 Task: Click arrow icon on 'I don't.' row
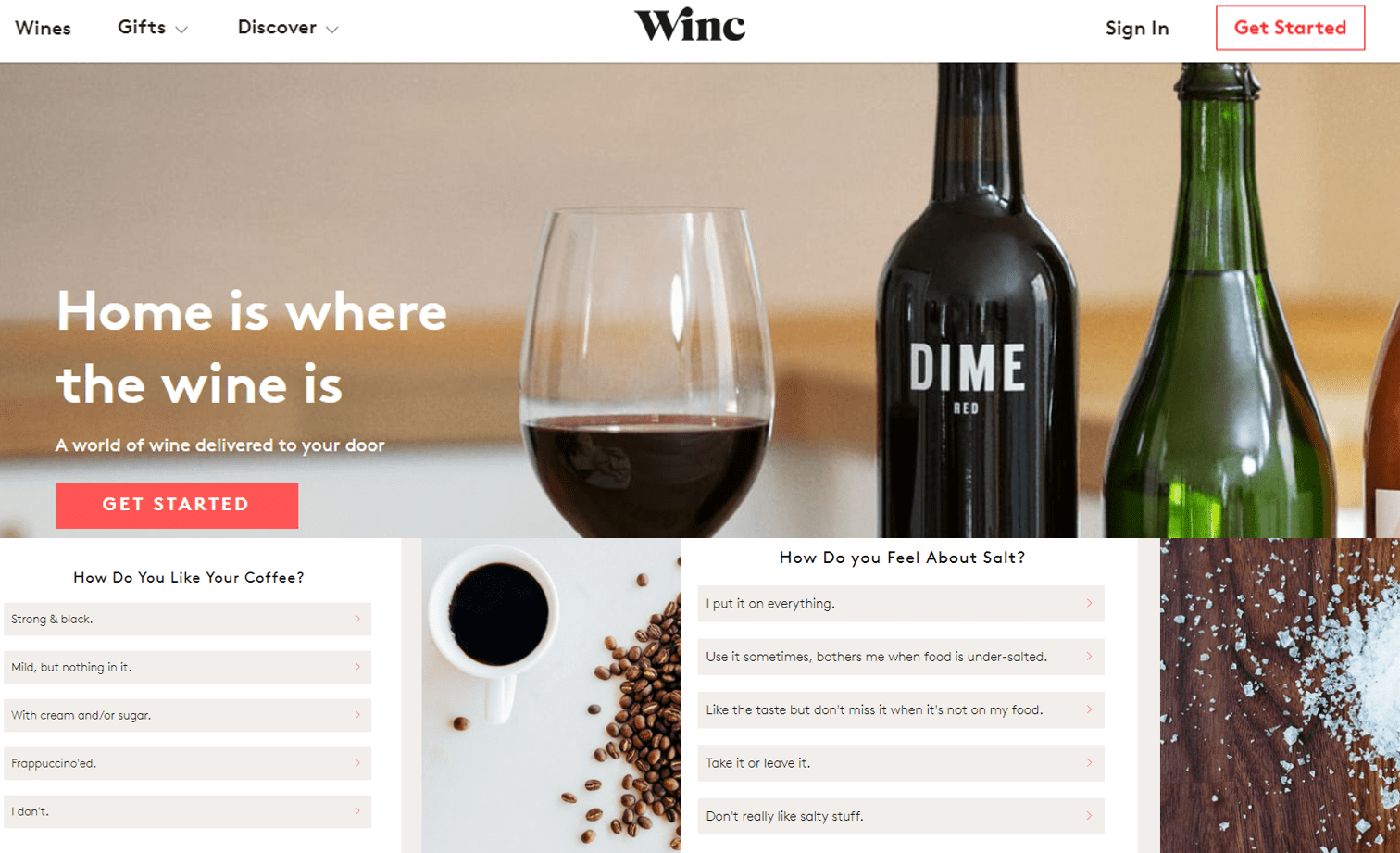[357, 811]
